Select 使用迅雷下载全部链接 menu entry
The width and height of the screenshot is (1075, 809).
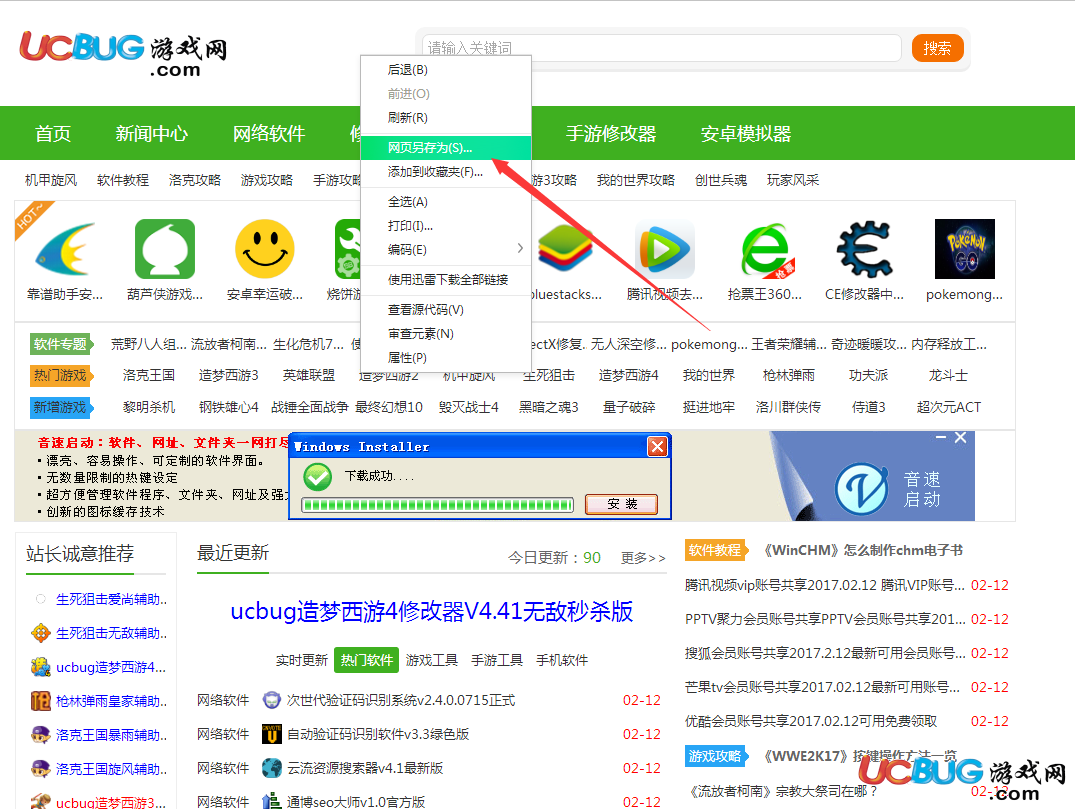tap(446, 280)
